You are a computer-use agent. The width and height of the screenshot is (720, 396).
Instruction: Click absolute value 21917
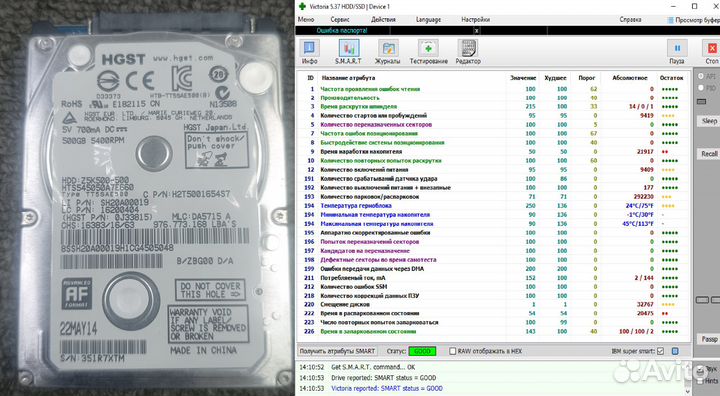tap(645, 152)
